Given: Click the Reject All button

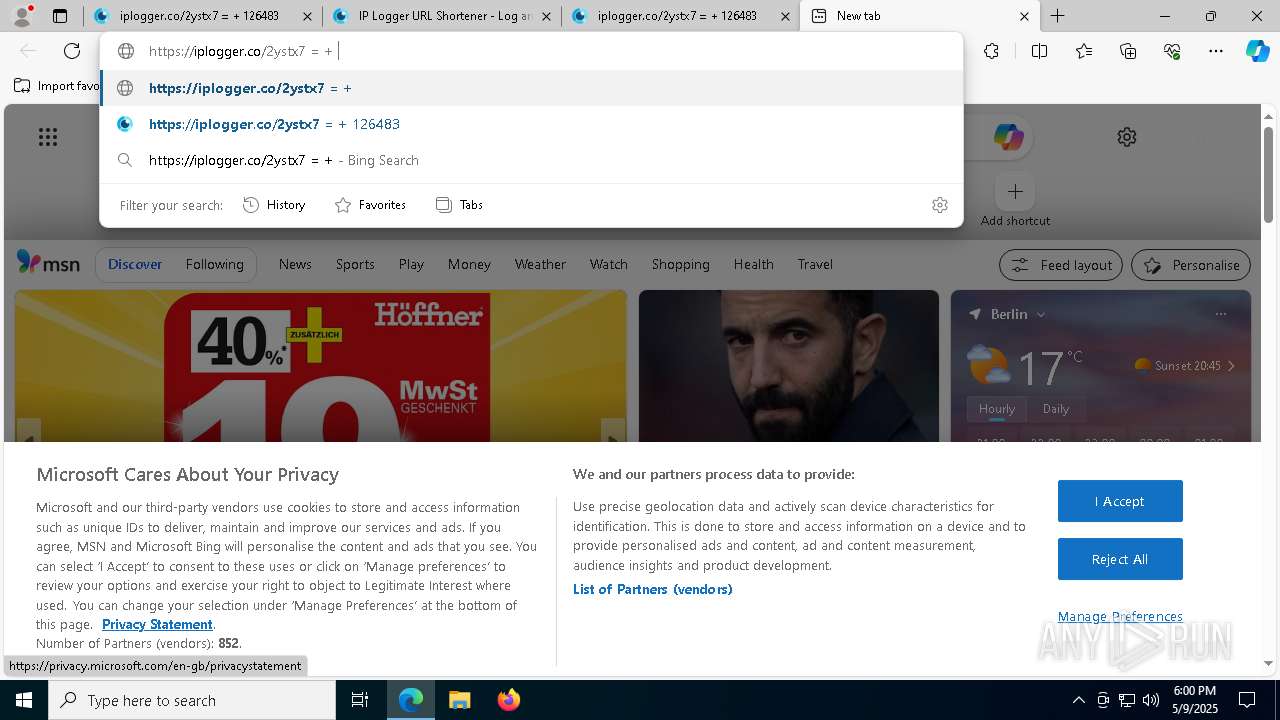Looking at the screenshot, I should (x=1120, y=559).
